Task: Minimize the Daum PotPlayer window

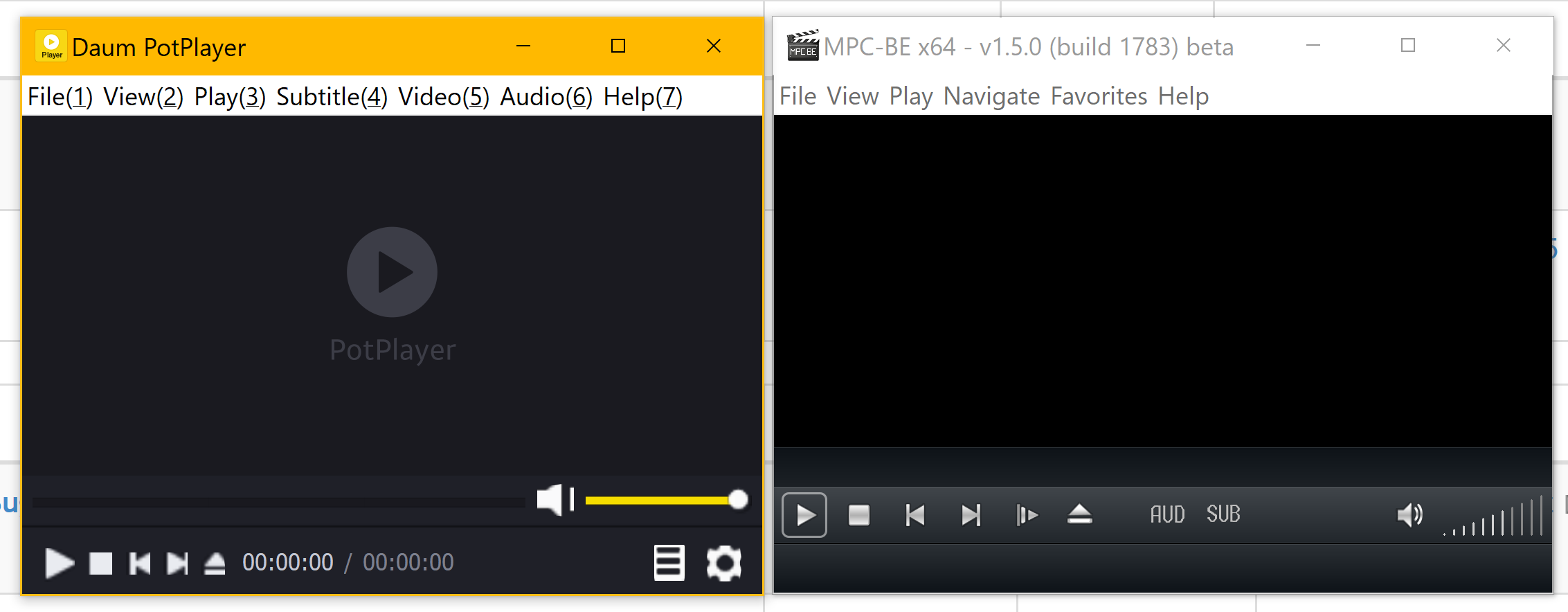Action: coord(523,46)
